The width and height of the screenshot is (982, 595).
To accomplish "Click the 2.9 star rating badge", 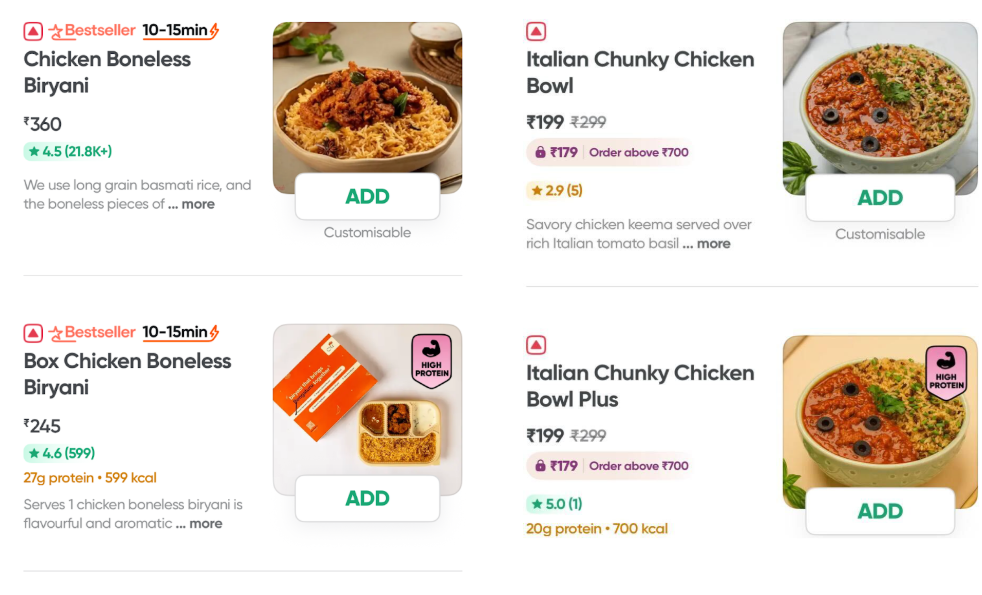I will click(555, 190).
